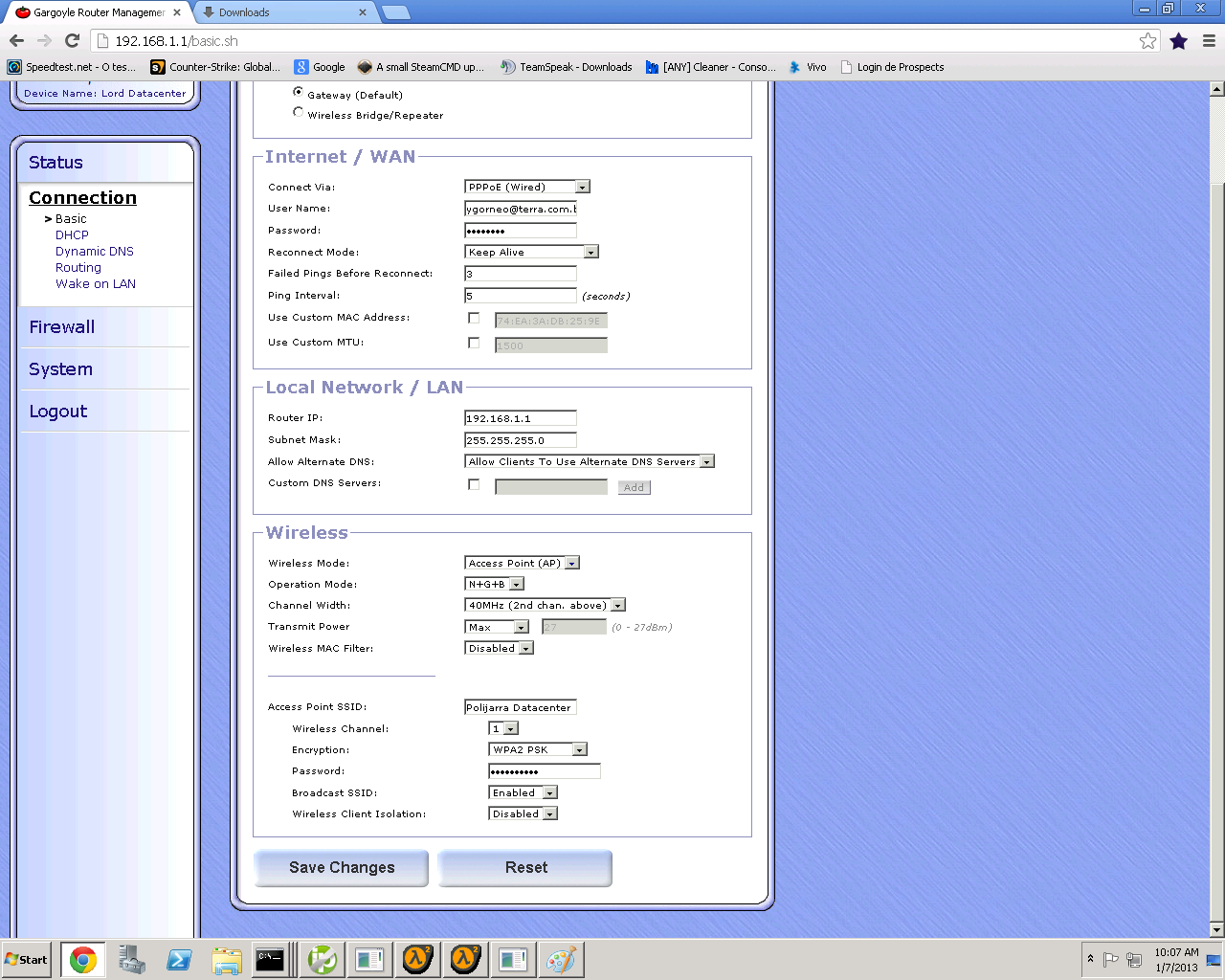Open the Status menu section

56,163
